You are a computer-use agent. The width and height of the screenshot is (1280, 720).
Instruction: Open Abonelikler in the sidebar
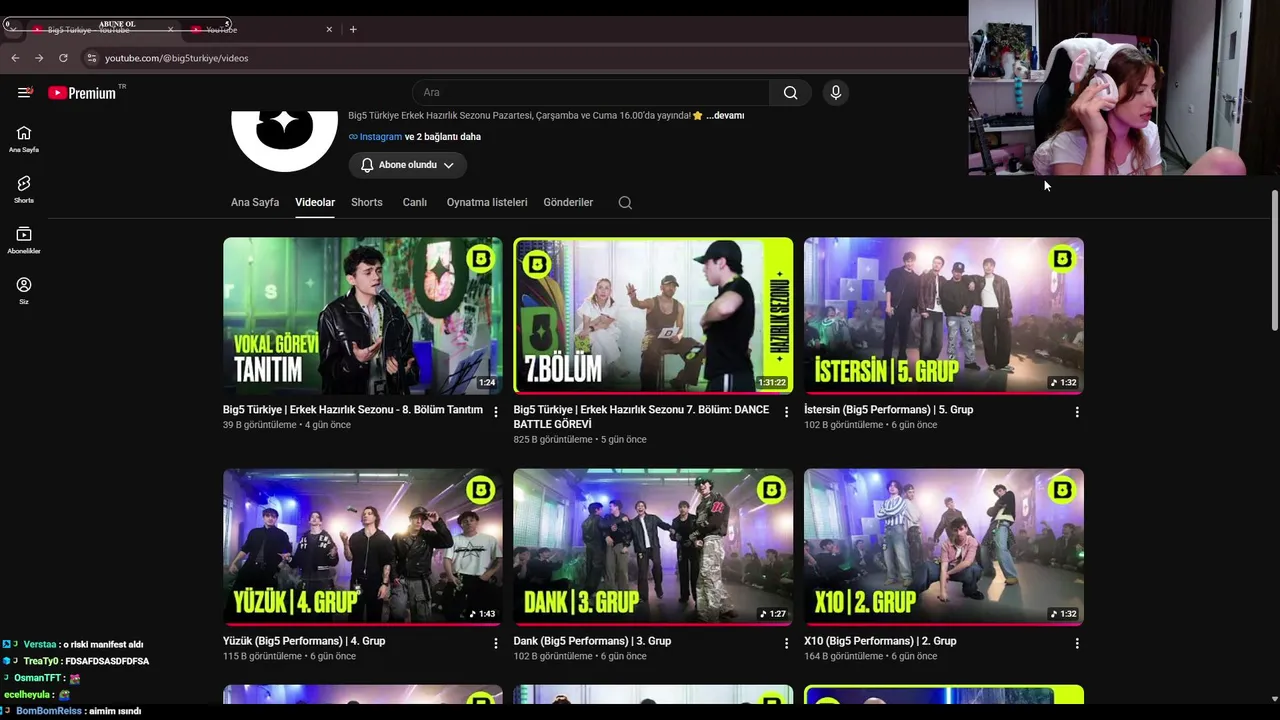(x=24, y=240)
